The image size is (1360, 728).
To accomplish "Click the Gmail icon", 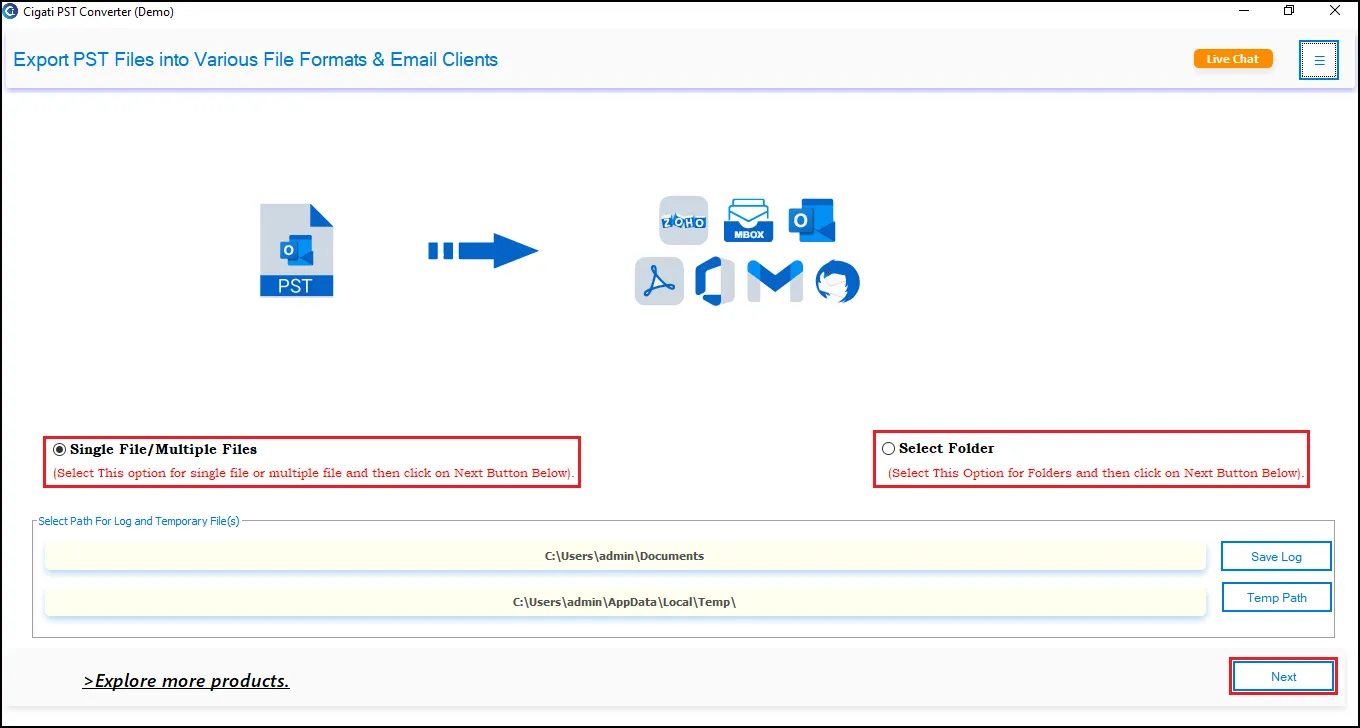I will [x=775, y=281].
